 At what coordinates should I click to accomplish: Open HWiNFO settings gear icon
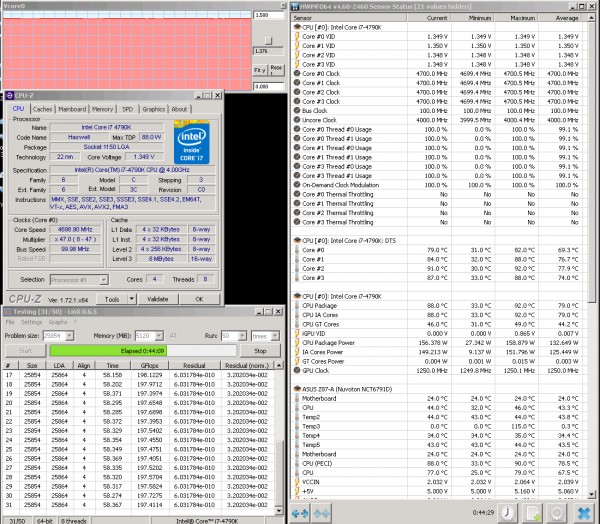tap(557, 513)
